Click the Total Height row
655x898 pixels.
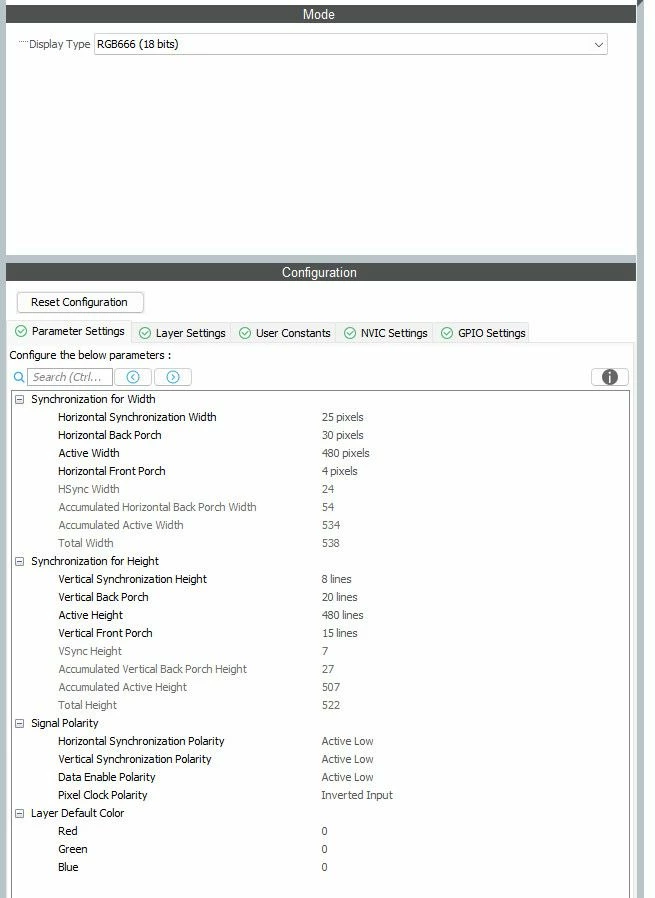321,706
